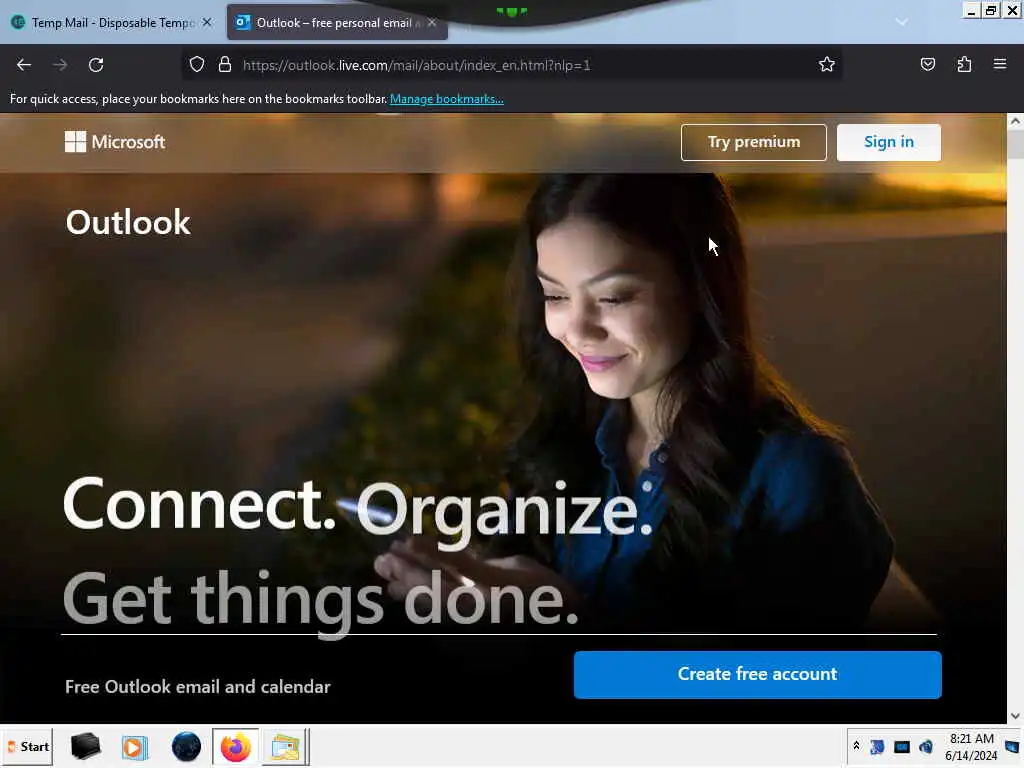Bookmark this page with star icon

click(827, 65)
